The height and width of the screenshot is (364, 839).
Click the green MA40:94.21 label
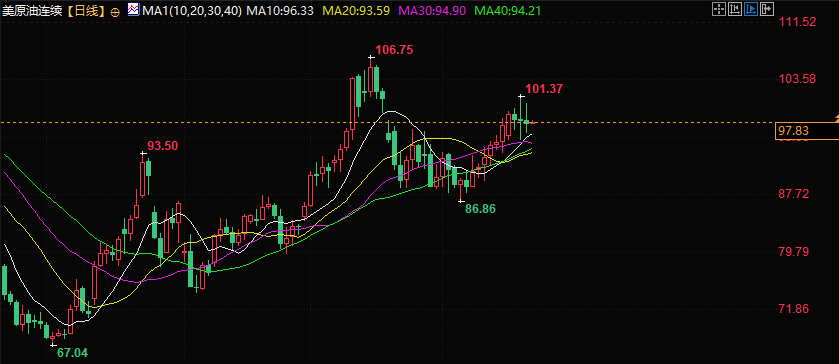tap(507, 11)
